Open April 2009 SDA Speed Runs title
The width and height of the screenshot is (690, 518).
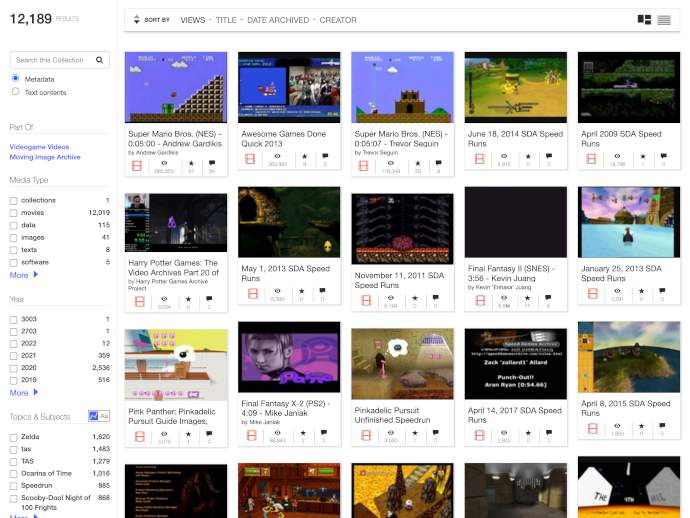pyautogui.click(x=621, y=139)
